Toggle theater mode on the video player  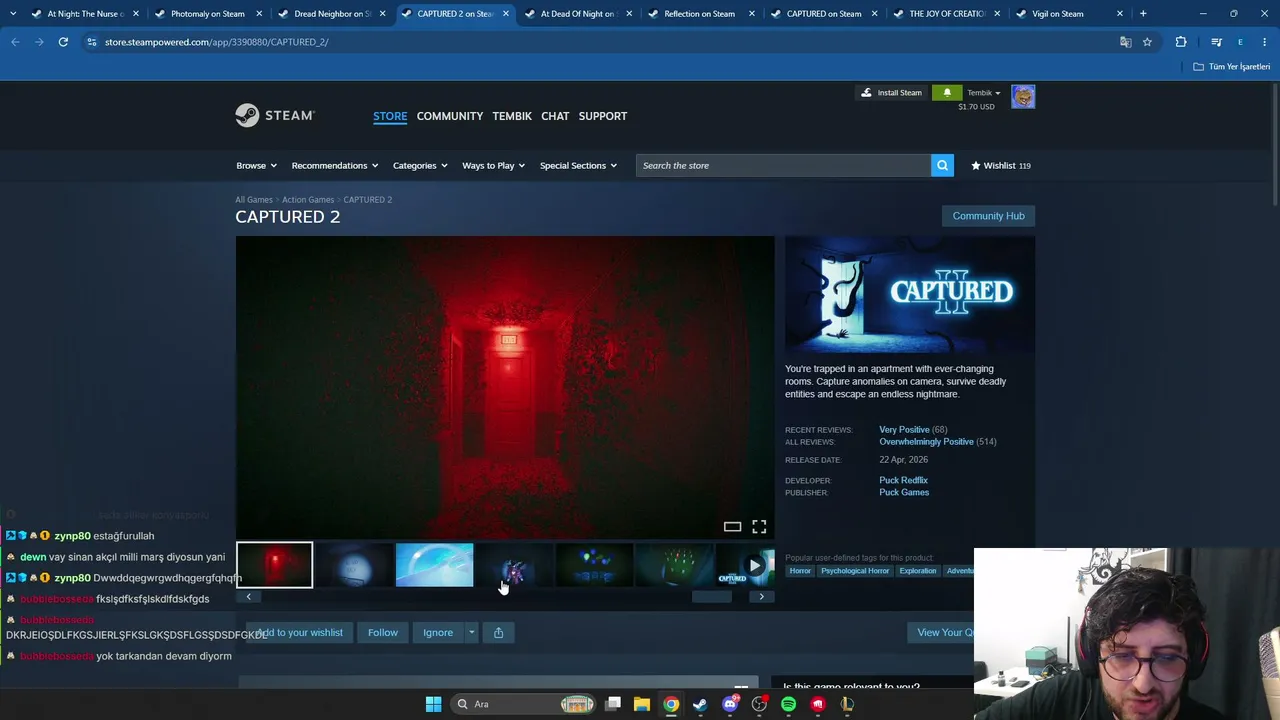click(732, 527)
